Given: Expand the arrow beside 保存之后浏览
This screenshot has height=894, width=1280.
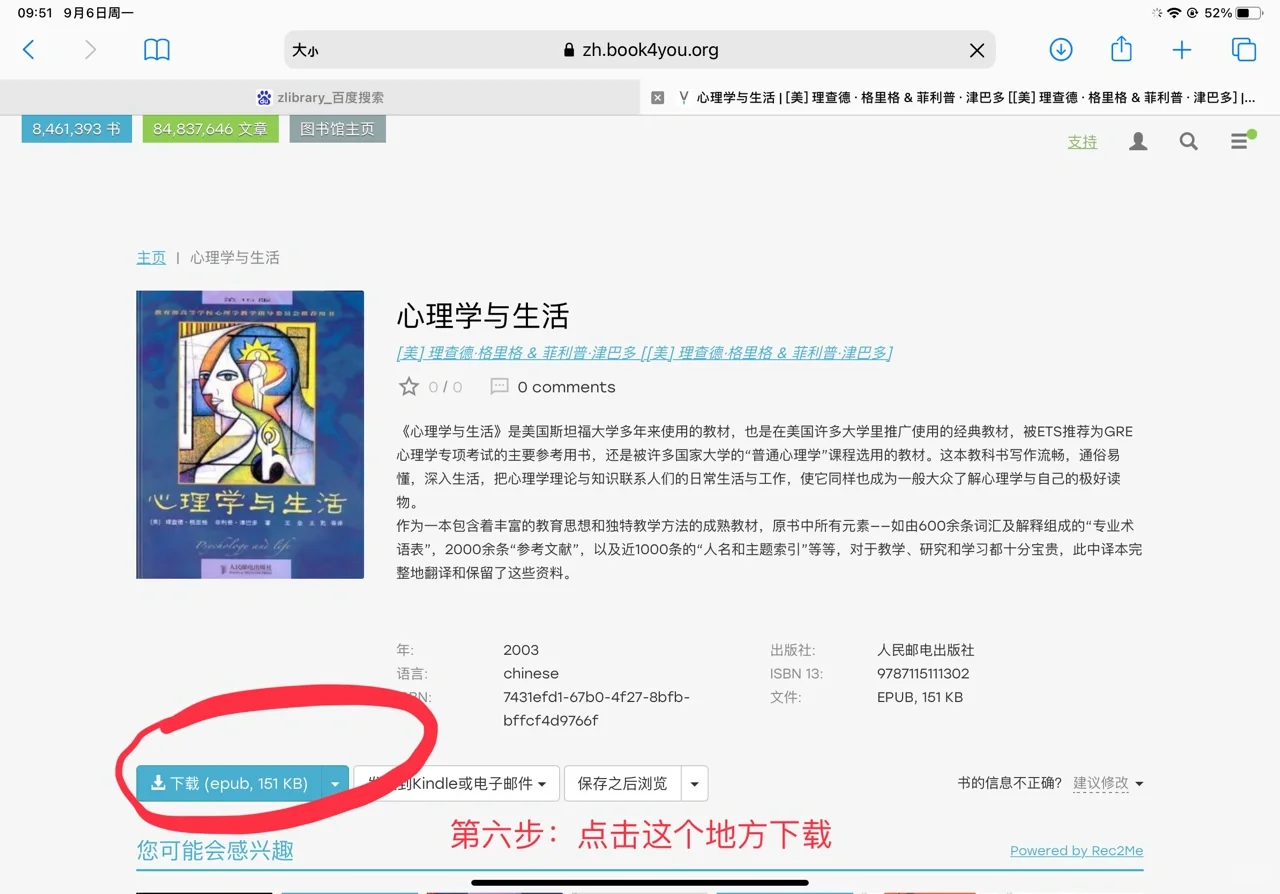Looking at the screenshot, I should pyautogui.click(x=695, y=784).
